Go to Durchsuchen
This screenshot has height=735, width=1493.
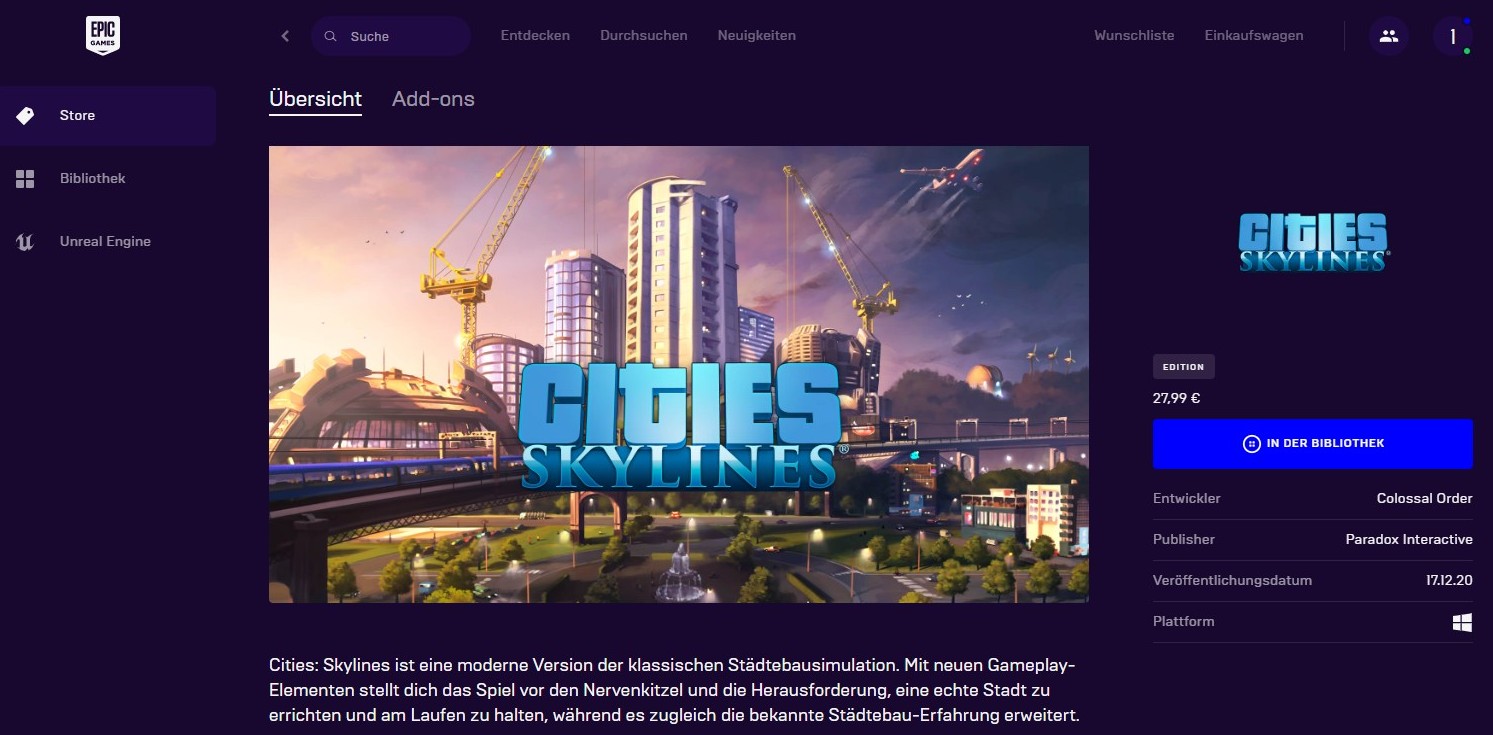tap(644, 36)
